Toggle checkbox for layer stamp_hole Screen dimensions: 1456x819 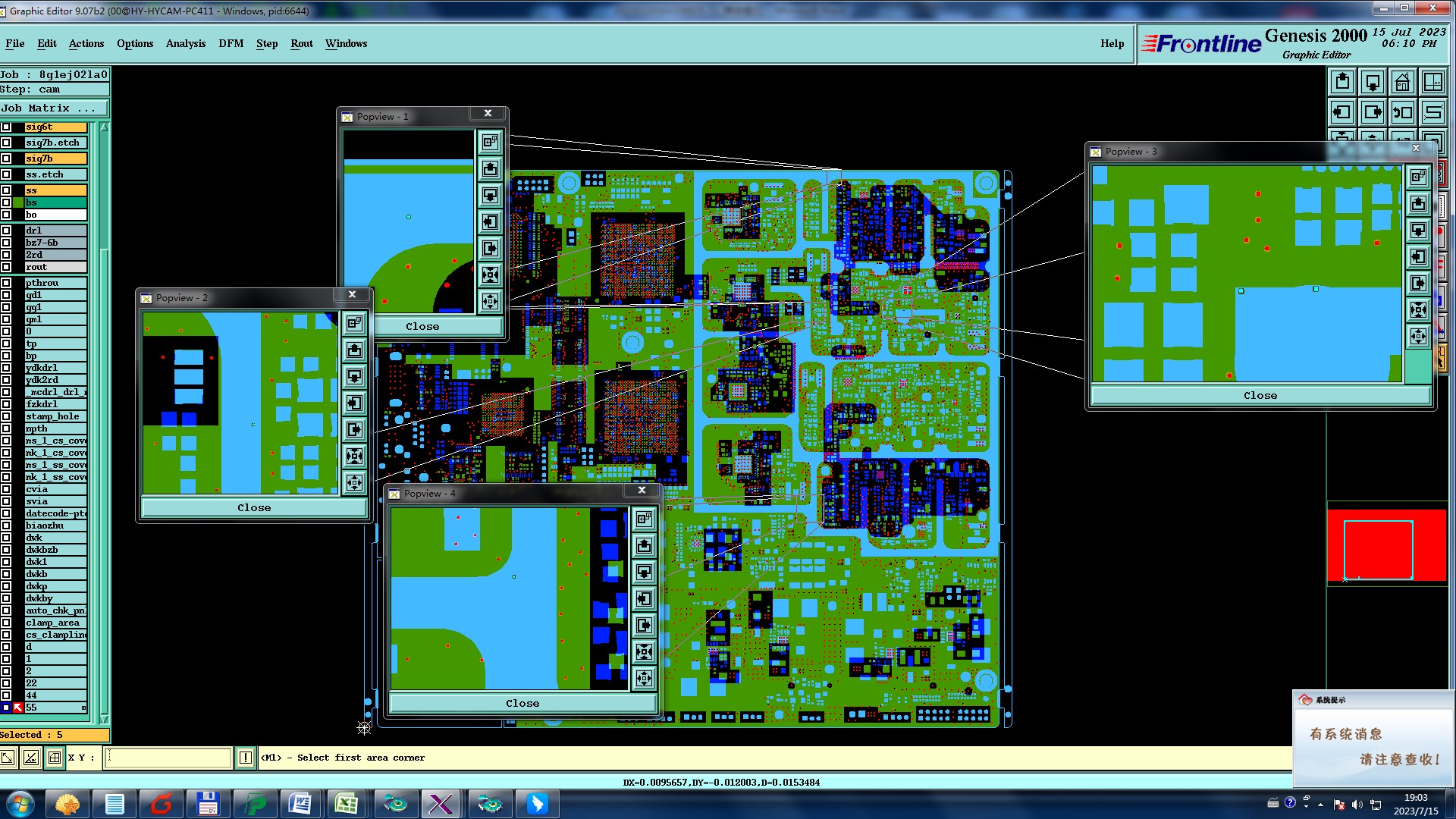point(6,416)
